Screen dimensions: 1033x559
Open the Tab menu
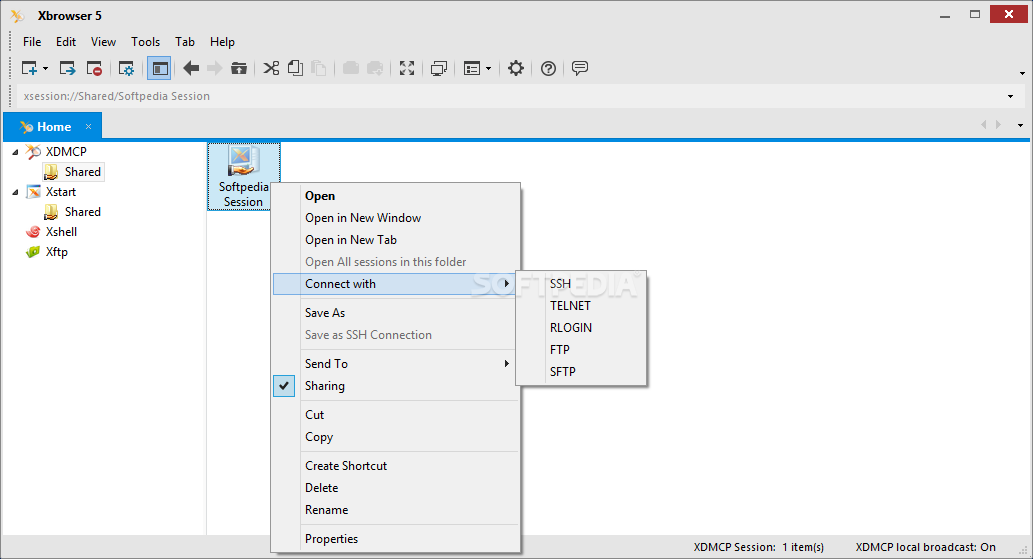coord(185,41)
